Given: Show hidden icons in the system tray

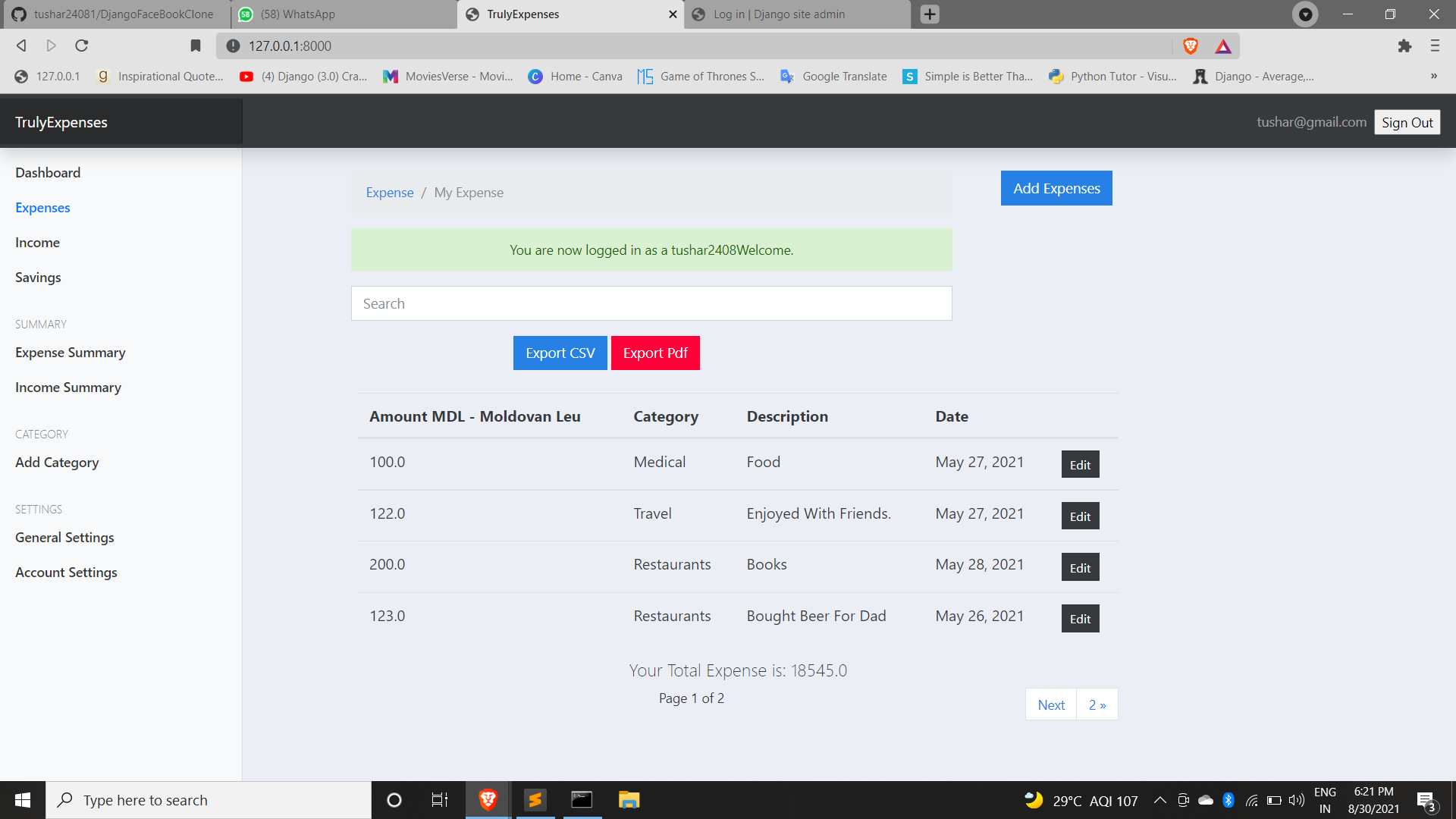Looking at the screenshot, I should click(x=1159, y=799).
